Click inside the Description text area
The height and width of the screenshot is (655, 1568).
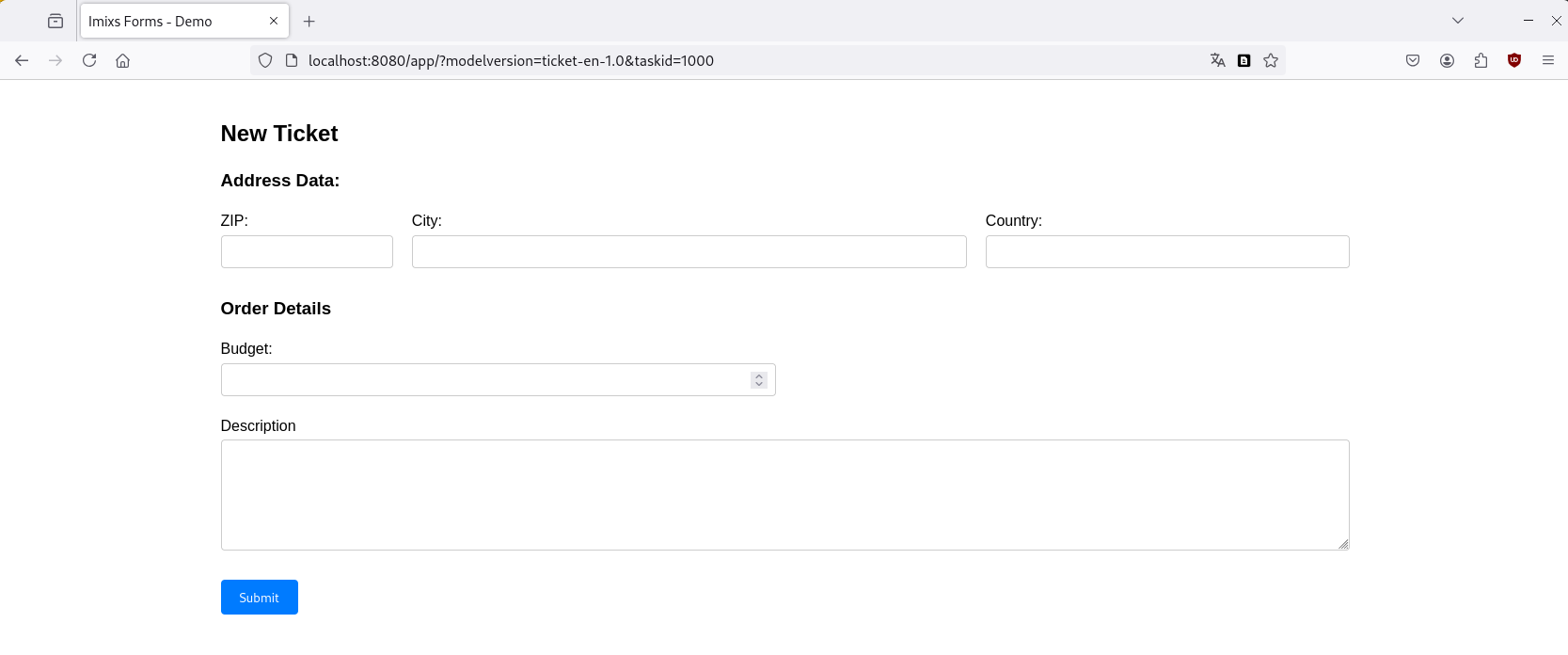tap(784, 495)
